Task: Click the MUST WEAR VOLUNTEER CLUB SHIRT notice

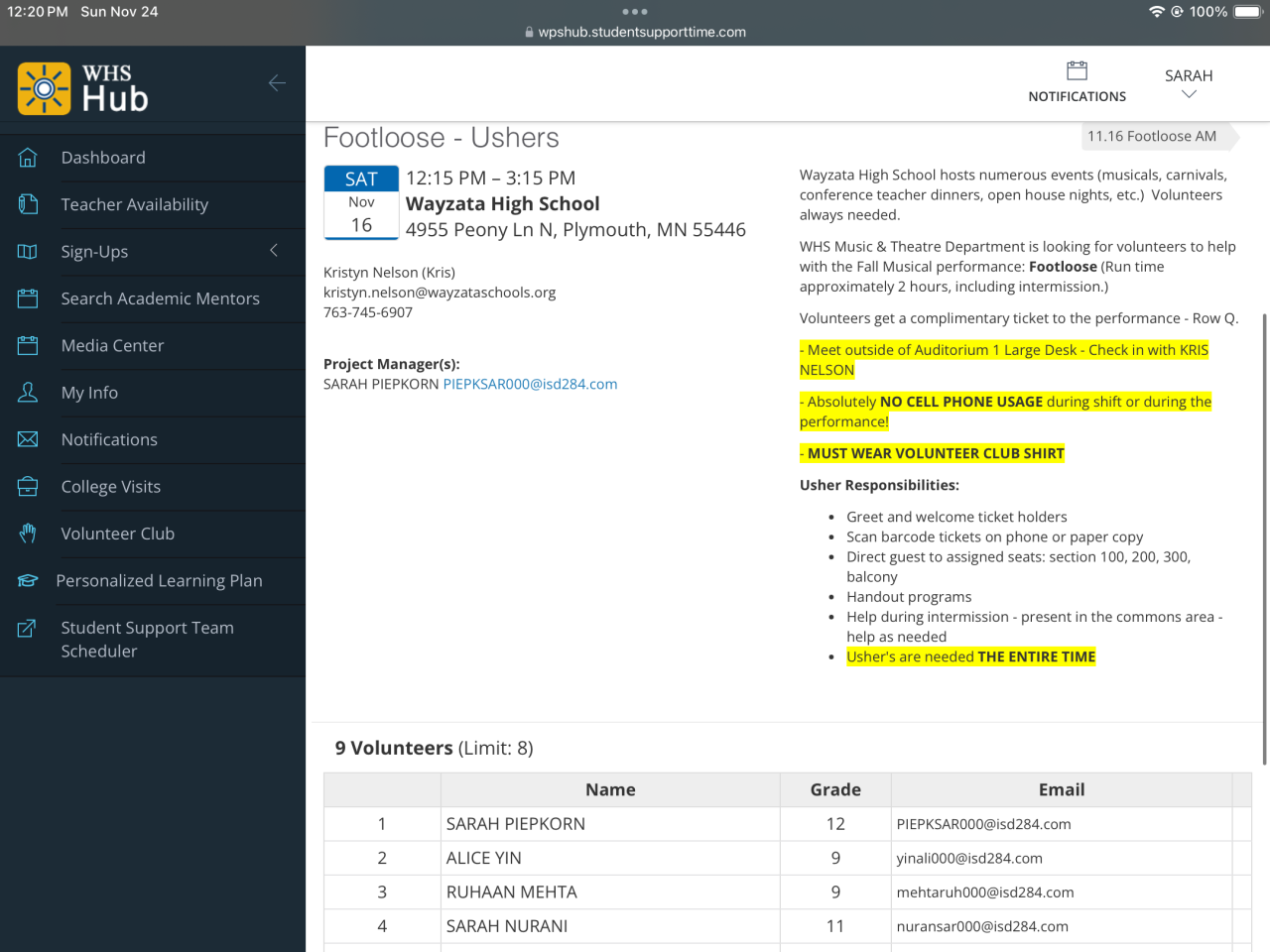Action: point(932,453)
